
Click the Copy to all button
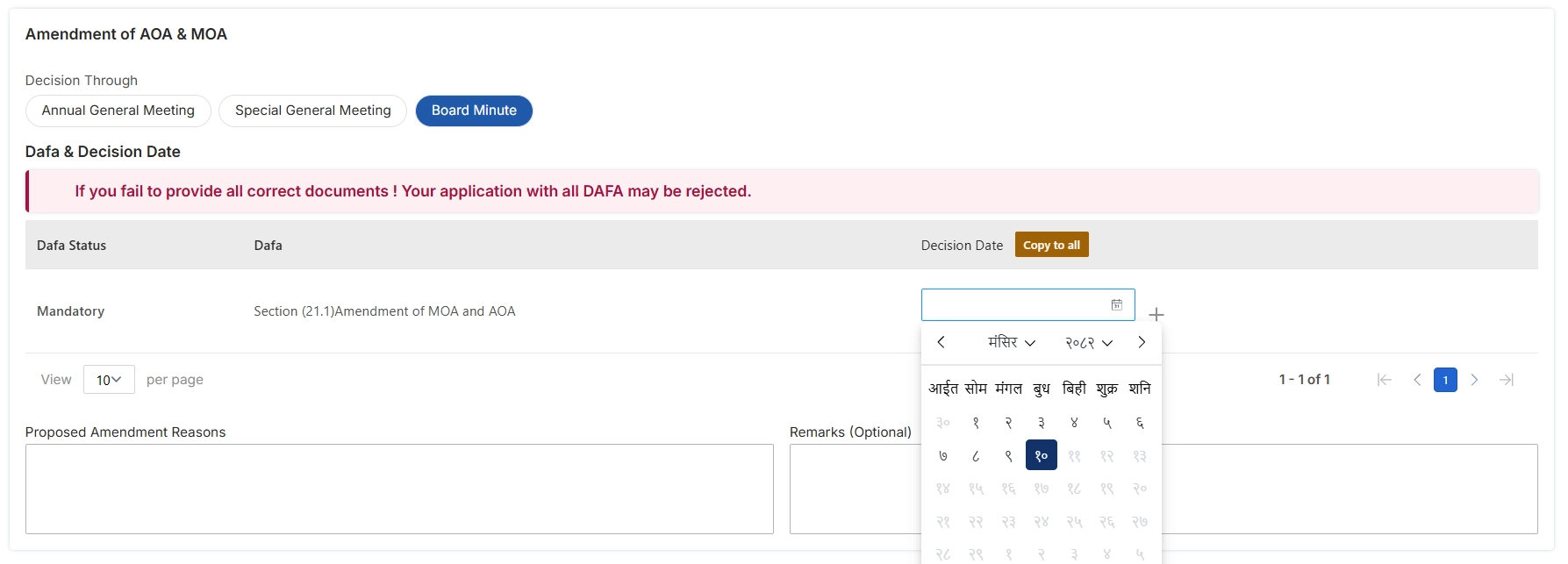tap(1051, 245)
